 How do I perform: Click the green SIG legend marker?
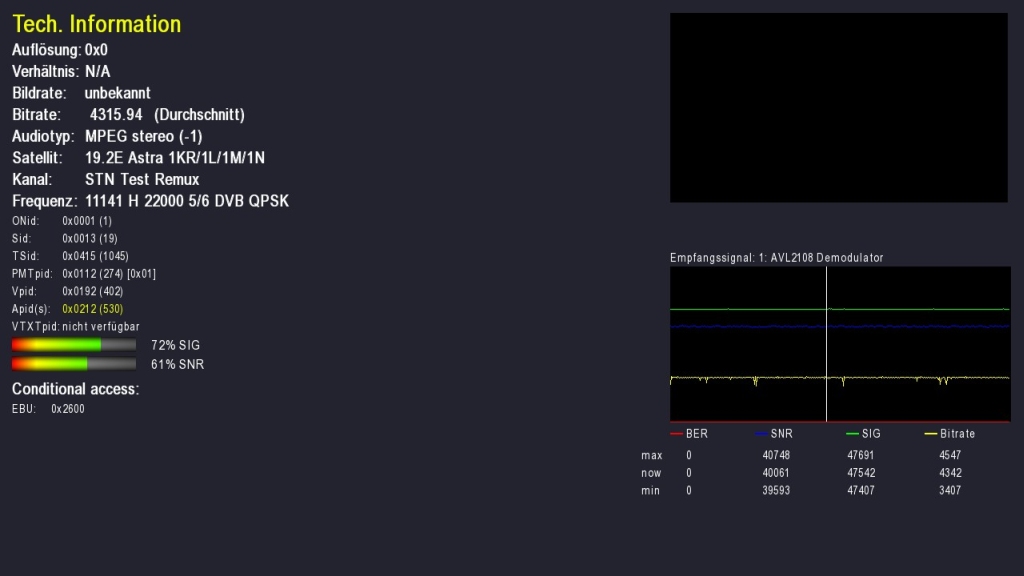[x=852, y=434]
